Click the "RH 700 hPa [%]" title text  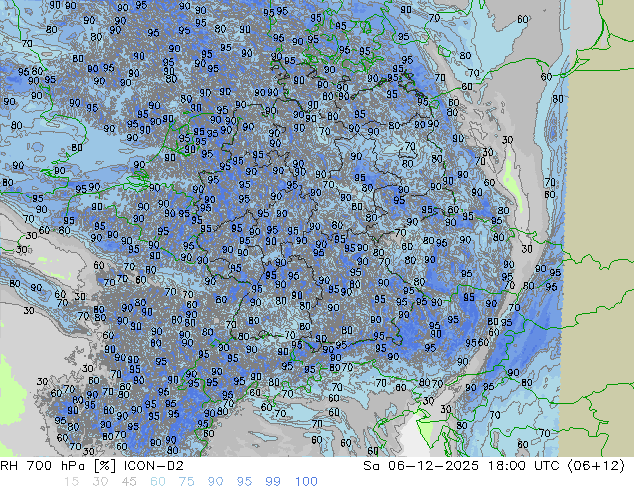[x=58, y=466]
